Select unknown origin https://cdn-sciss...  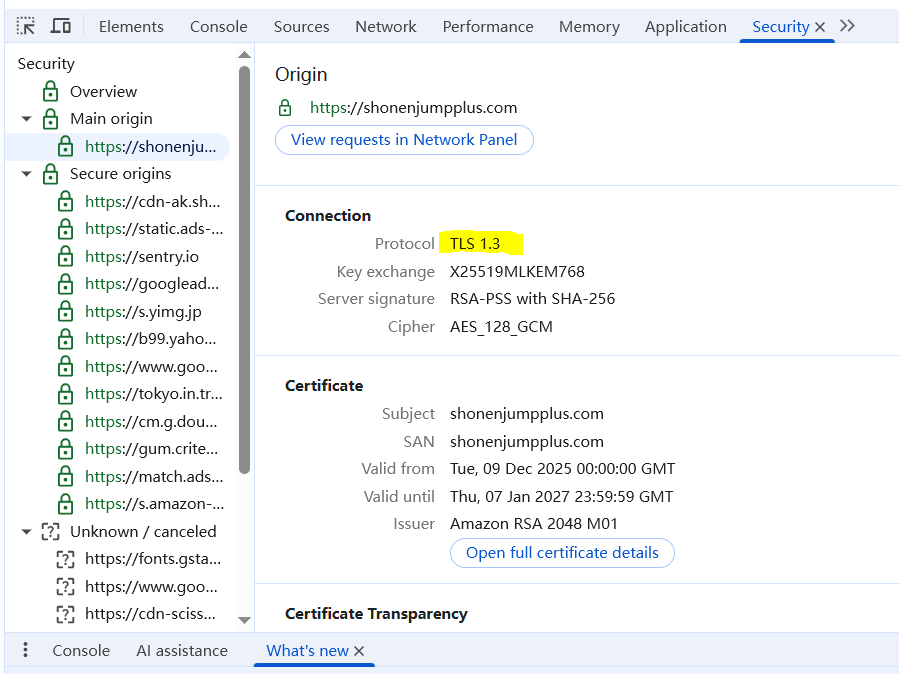coord(150,614)
